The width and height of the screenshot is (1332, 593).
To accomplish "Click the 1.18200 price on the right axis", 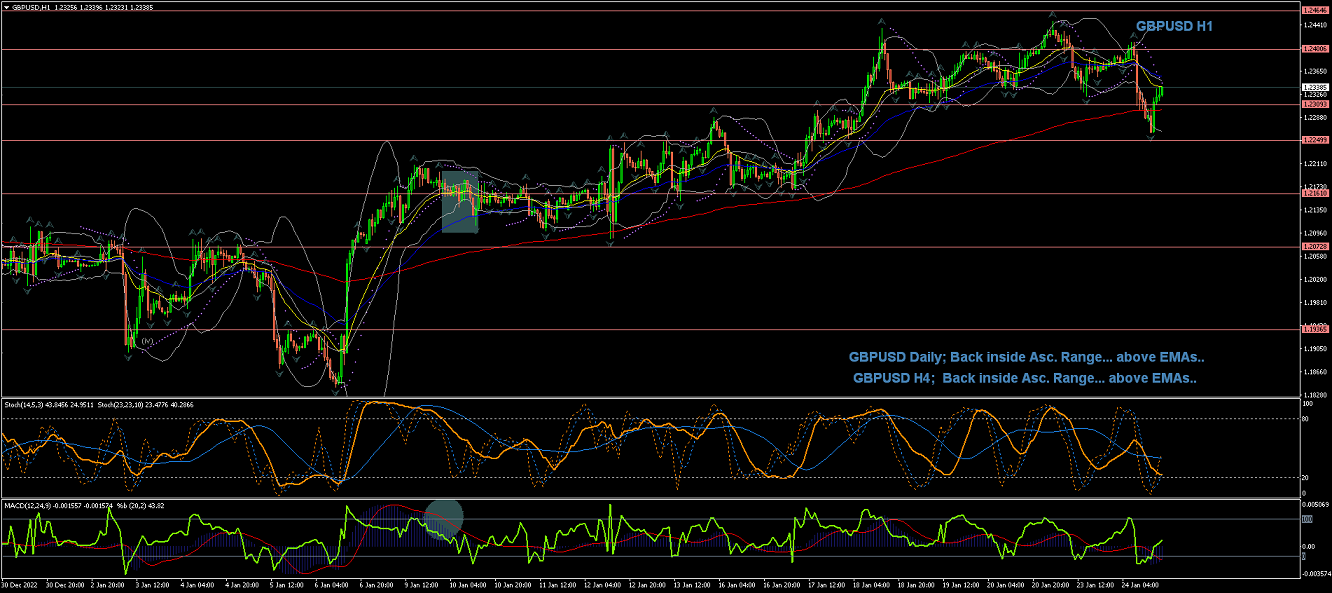I will tap(1314, 395).
